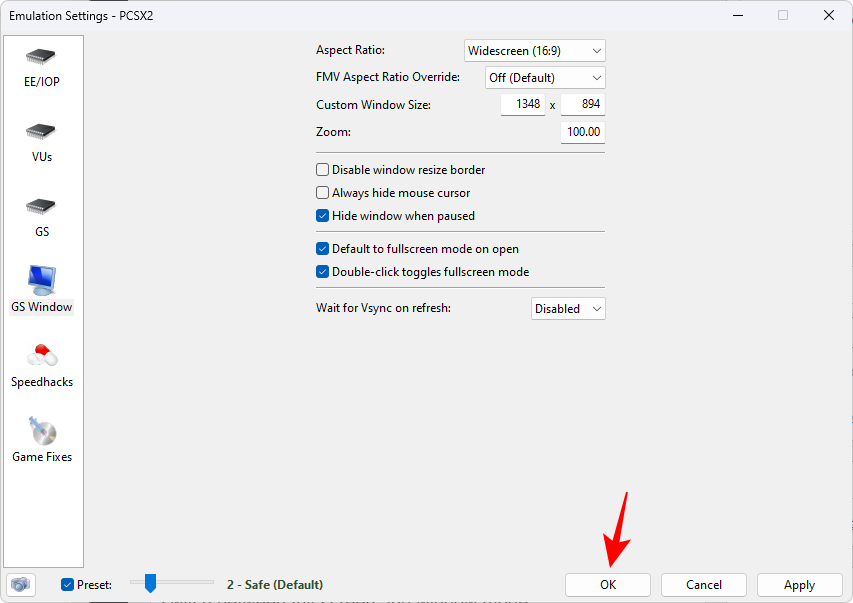Close the Emulation Settings window

pyautogui.click(x=829, y=15)
